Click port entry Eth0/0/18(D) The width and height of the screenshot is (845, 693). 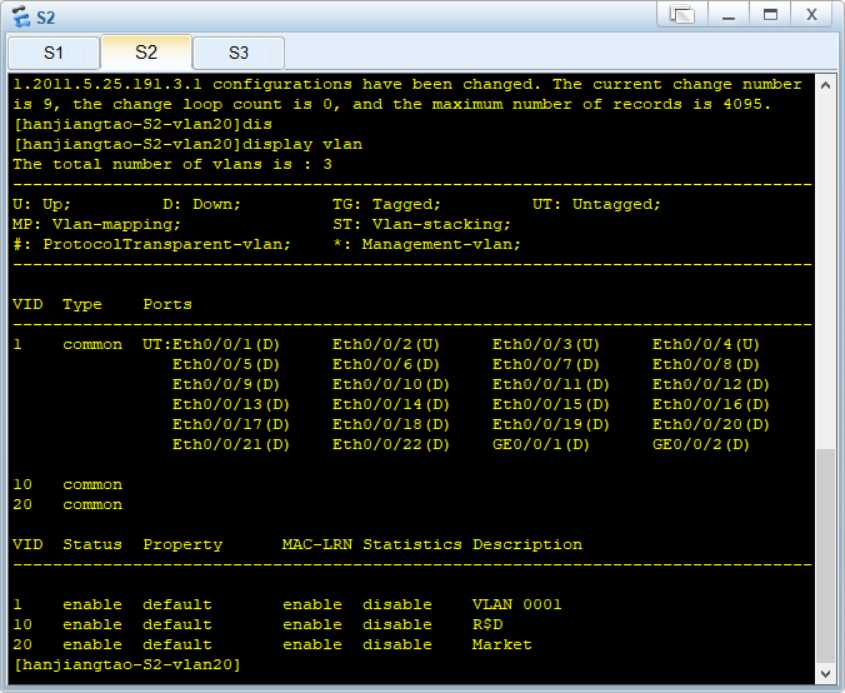point(391,424)
